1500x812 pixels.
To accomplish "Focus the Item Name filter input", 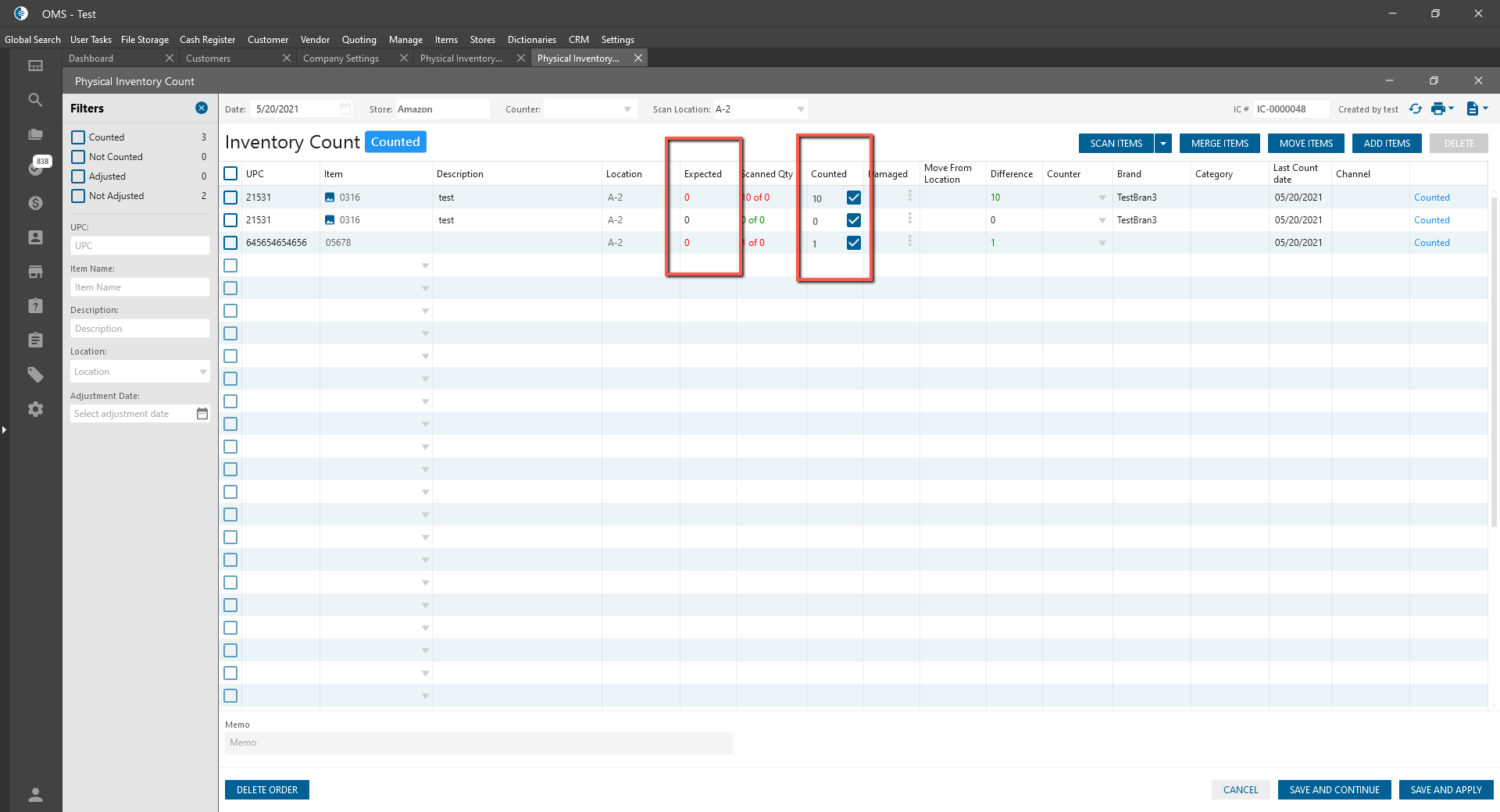I will click(140, 287).
